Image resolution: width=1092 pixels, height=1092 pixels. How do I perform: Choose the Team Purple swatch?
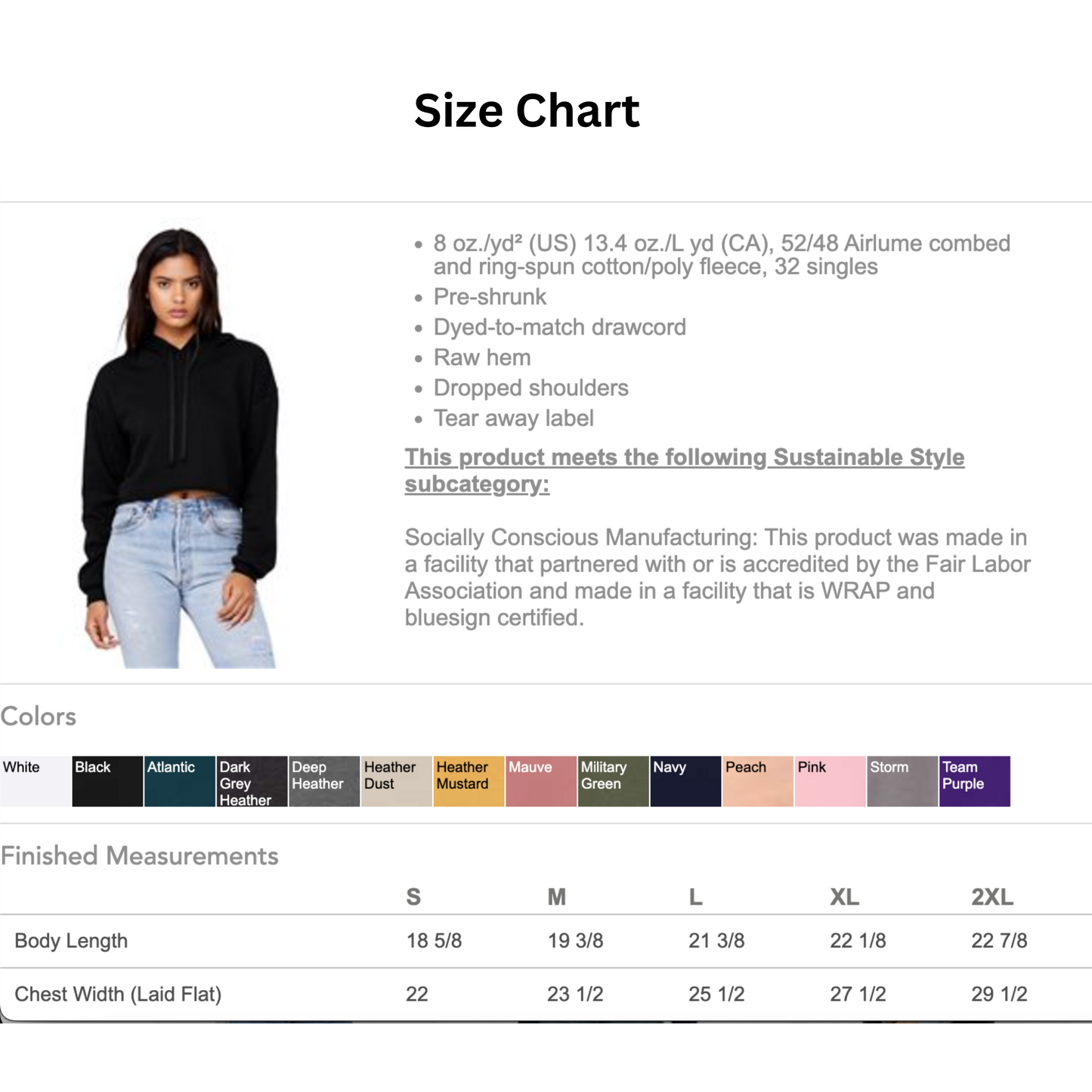[x=974, y=781]
